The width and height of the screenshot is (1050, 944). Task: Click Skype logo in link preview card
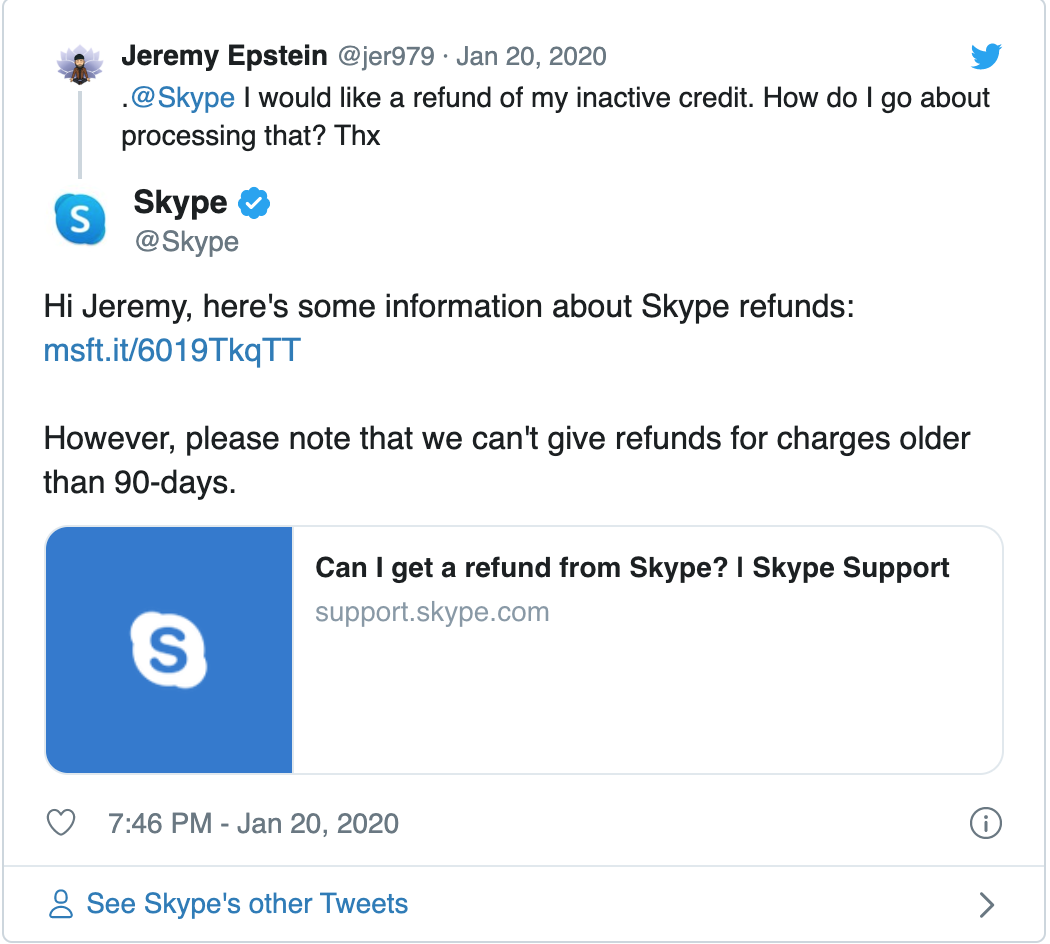coord(168,650)
